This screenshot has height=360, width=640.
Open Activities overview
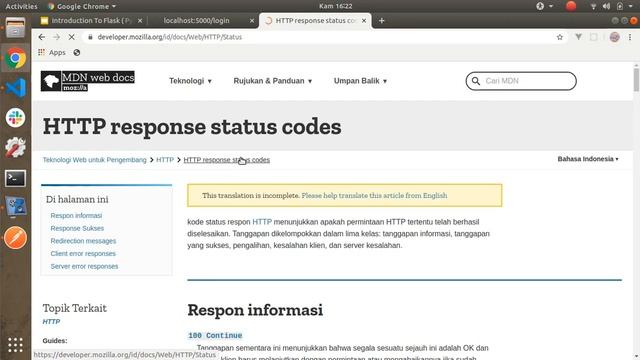[x=21, y=6]
